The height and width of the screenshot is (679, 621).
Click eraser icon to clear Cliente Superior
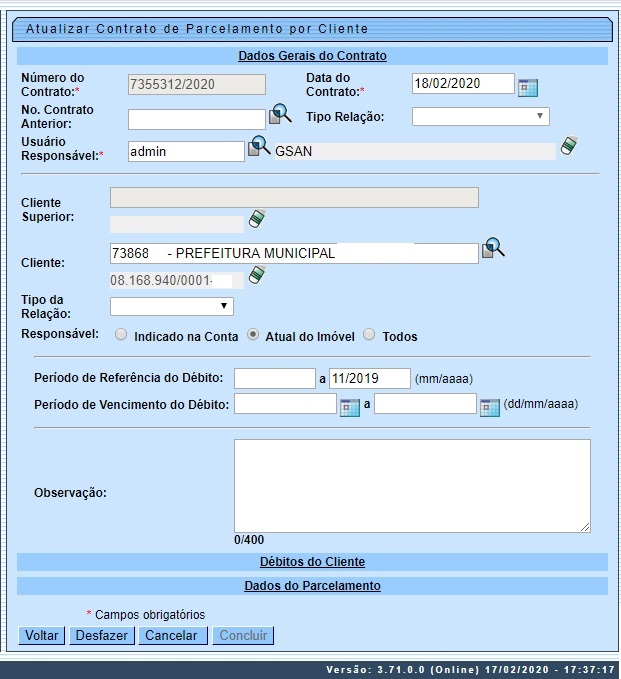[257, 218]
